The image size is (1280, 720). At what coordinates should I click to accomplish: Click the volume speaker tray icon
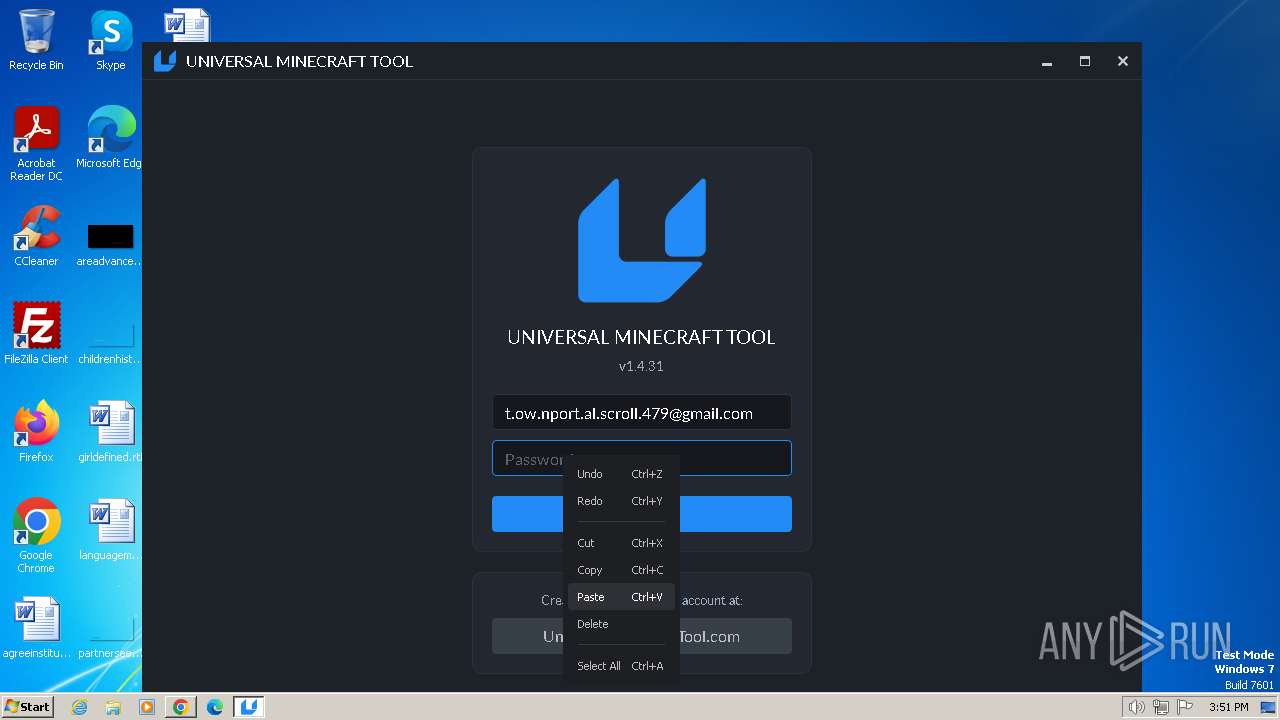point(1137,707)
